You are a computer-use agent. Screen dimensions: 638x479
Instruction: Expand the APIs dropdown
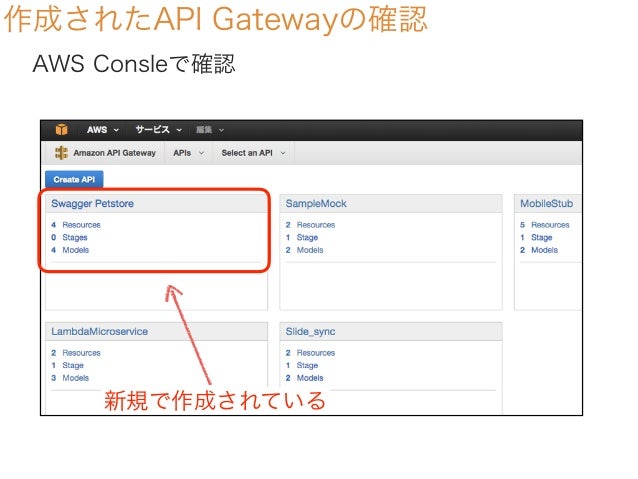point(188,153)
